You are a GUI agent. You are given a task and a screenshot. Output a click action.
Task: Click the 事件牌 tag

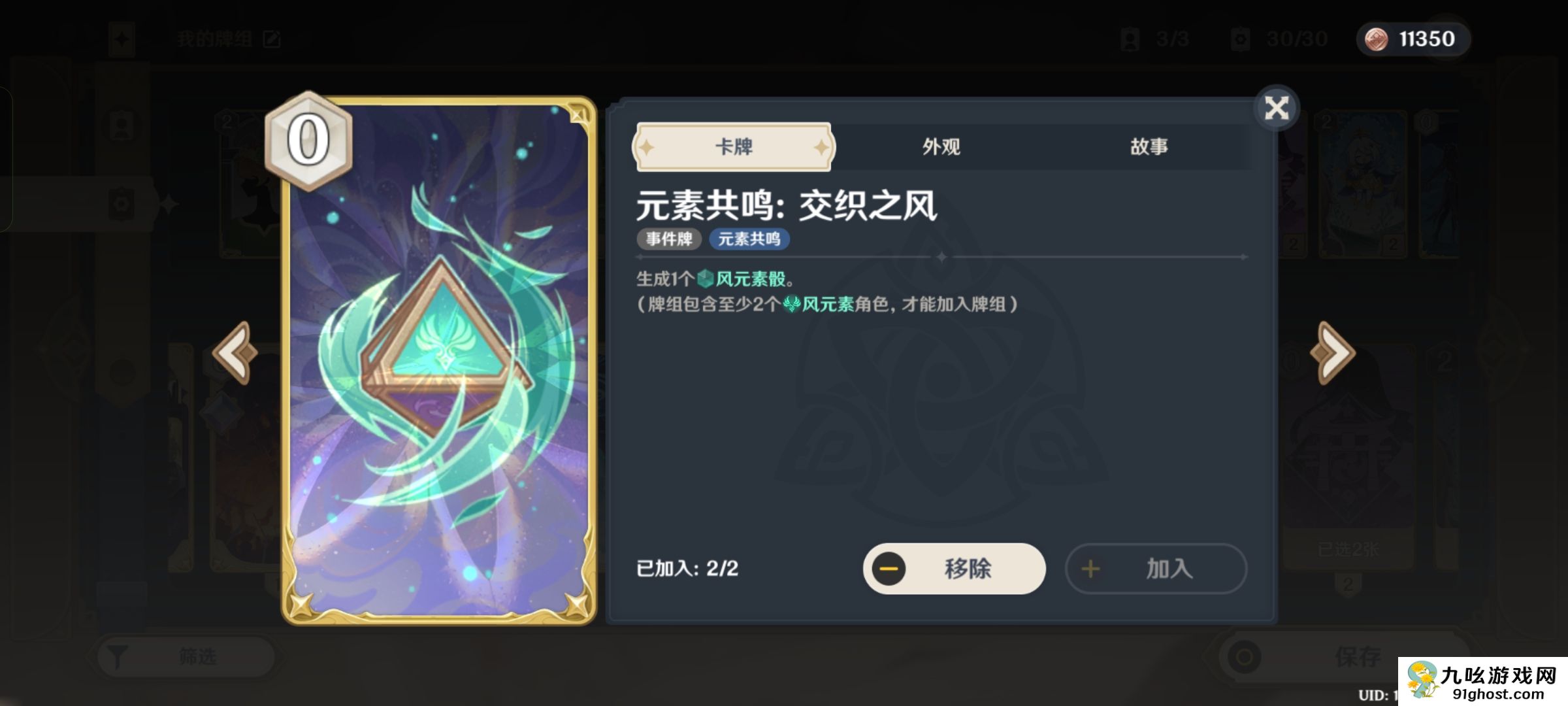pos(669,239)
